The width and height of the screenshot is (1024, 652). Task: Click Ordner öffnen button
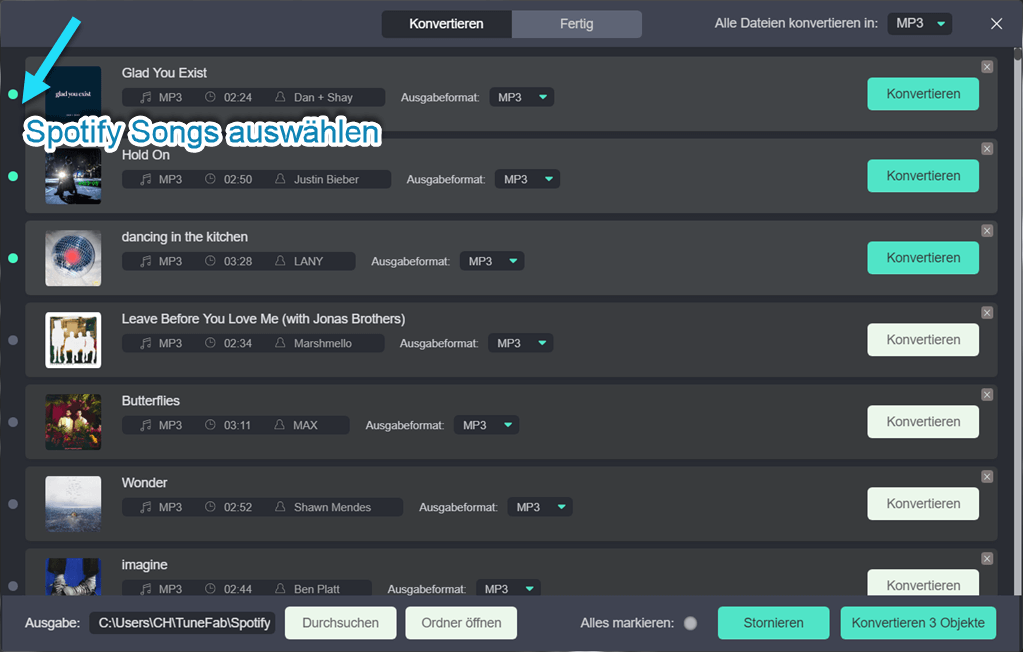(461, 623)
